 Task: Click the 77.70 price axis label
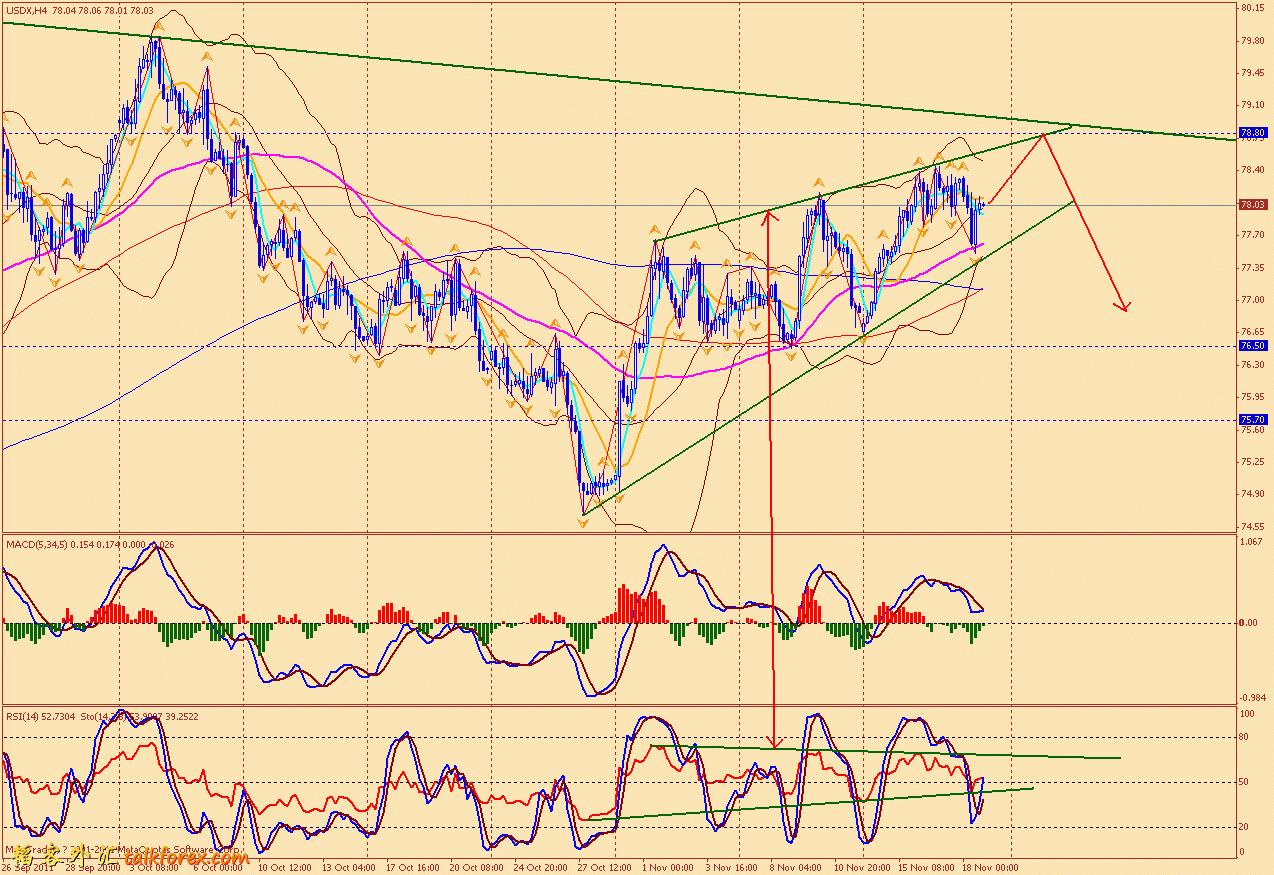point(1253,235)
